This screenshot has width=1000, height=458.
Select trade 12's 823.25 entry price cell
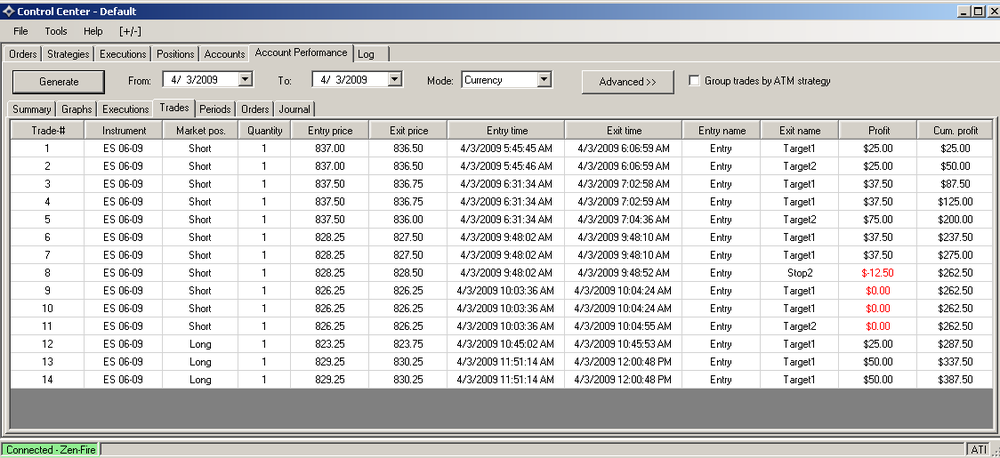[x=330, y=344]
